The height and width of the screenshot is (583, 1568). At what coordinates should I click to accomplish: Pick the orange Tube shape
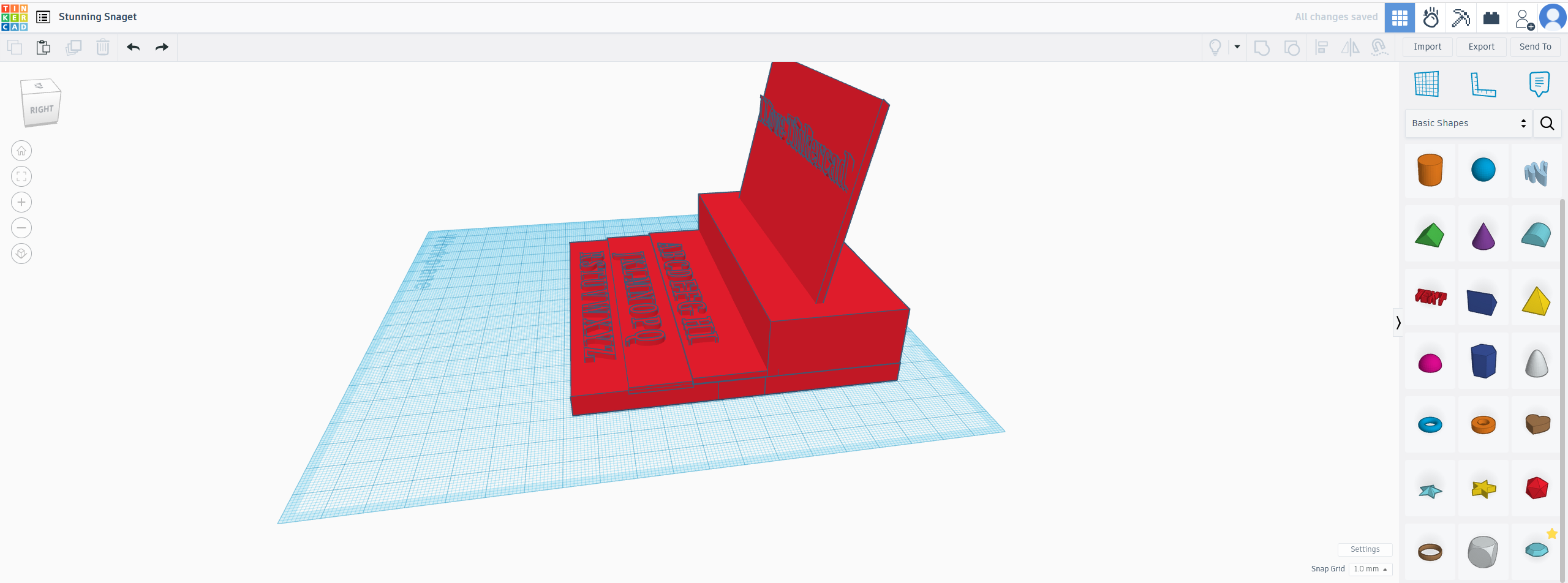(1483, 425)
